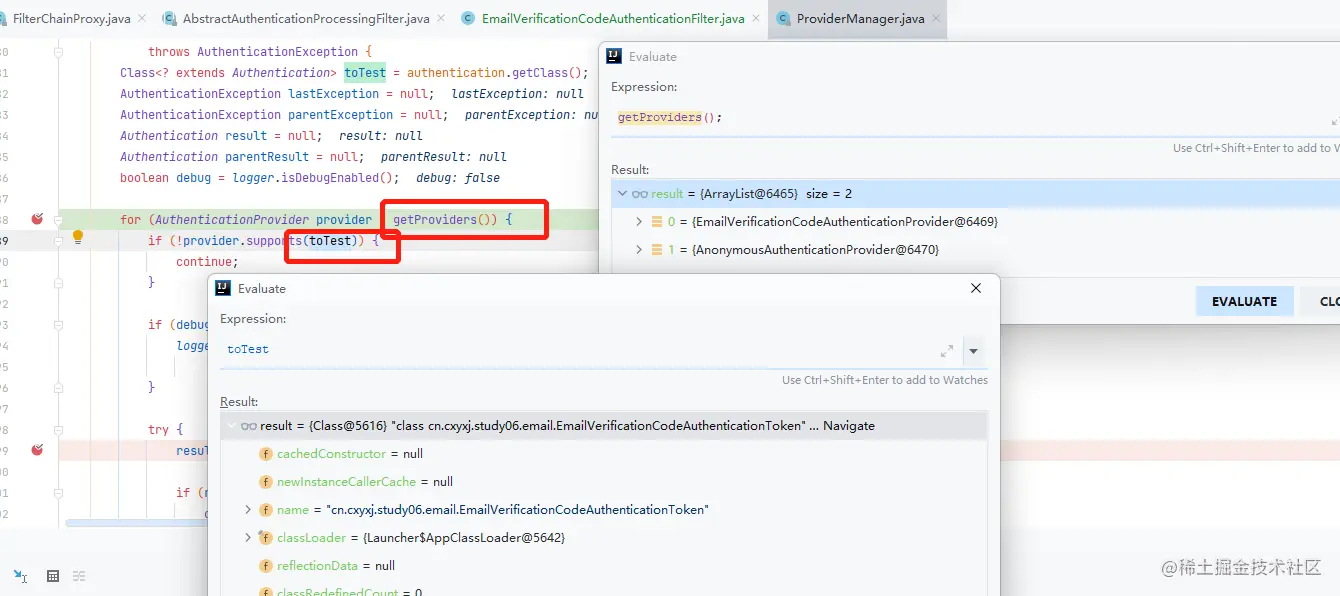1340x596 pixels.
Task: Click the list element icon for item 0 EmailVerificationCodeAuthenticationProvider
Action: pos(657,222)
